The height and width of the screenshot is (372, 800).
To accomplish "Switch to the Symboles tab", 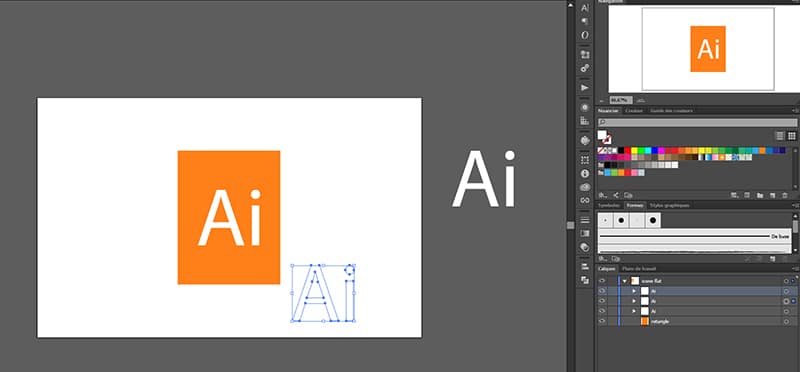I will pyautogui.click(x=609, y=205).
